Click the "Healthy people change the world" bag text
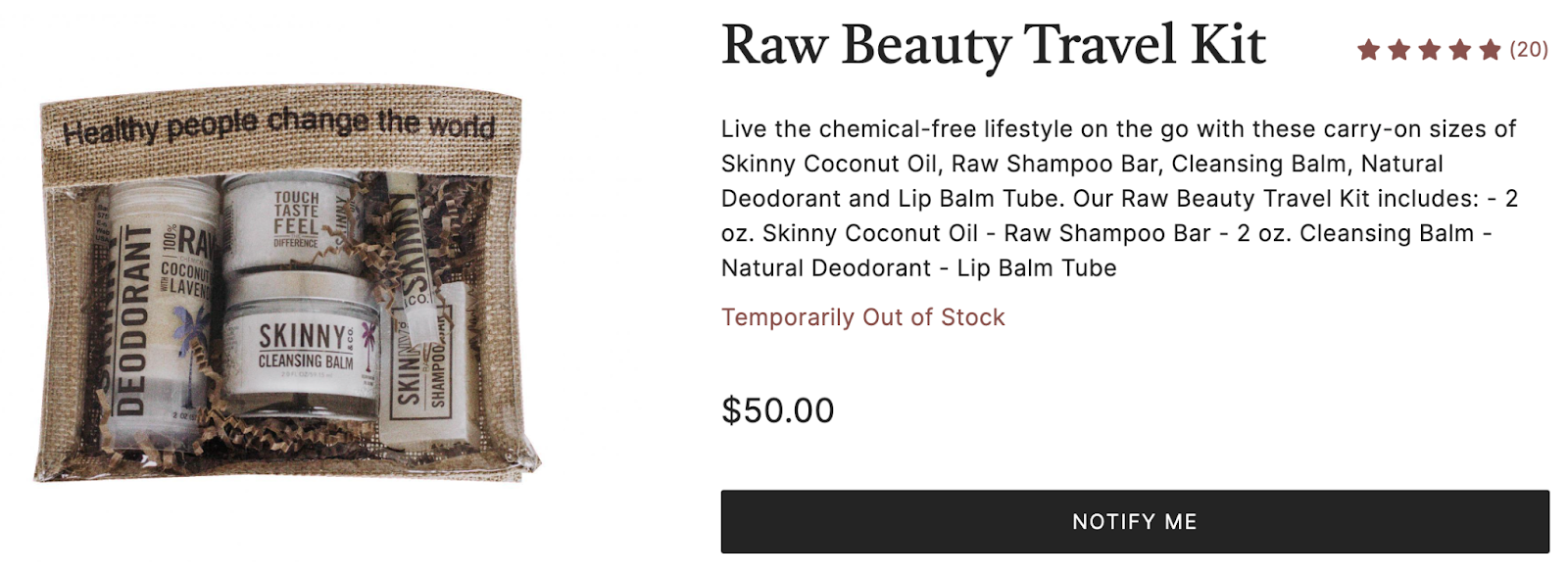Screen dimensions: 1568x575 [x=279, y=125]
